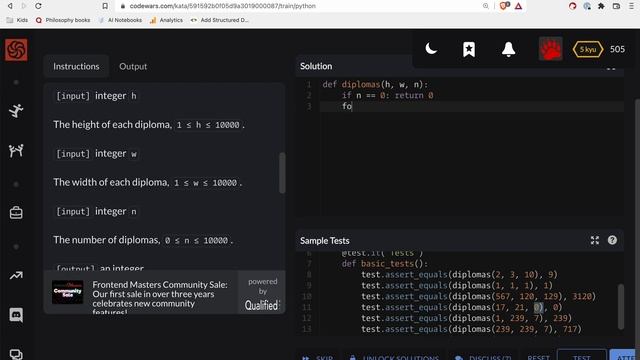Open the red circular extension icon

click(572, 6)
